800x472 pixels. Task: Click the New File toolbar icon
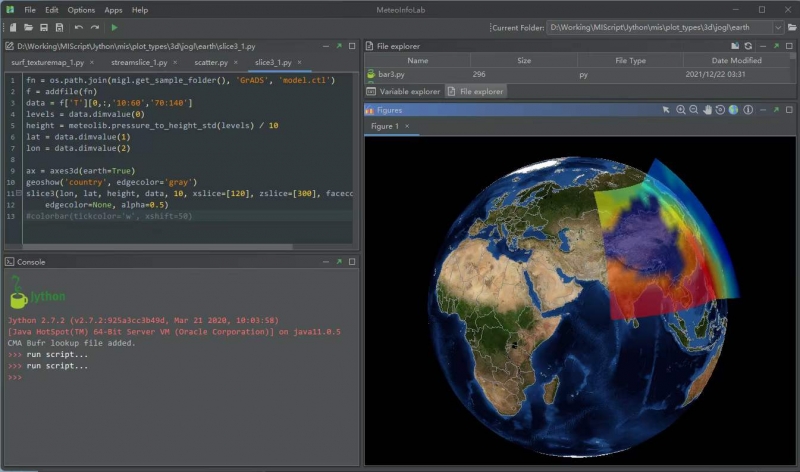point(12,27)
